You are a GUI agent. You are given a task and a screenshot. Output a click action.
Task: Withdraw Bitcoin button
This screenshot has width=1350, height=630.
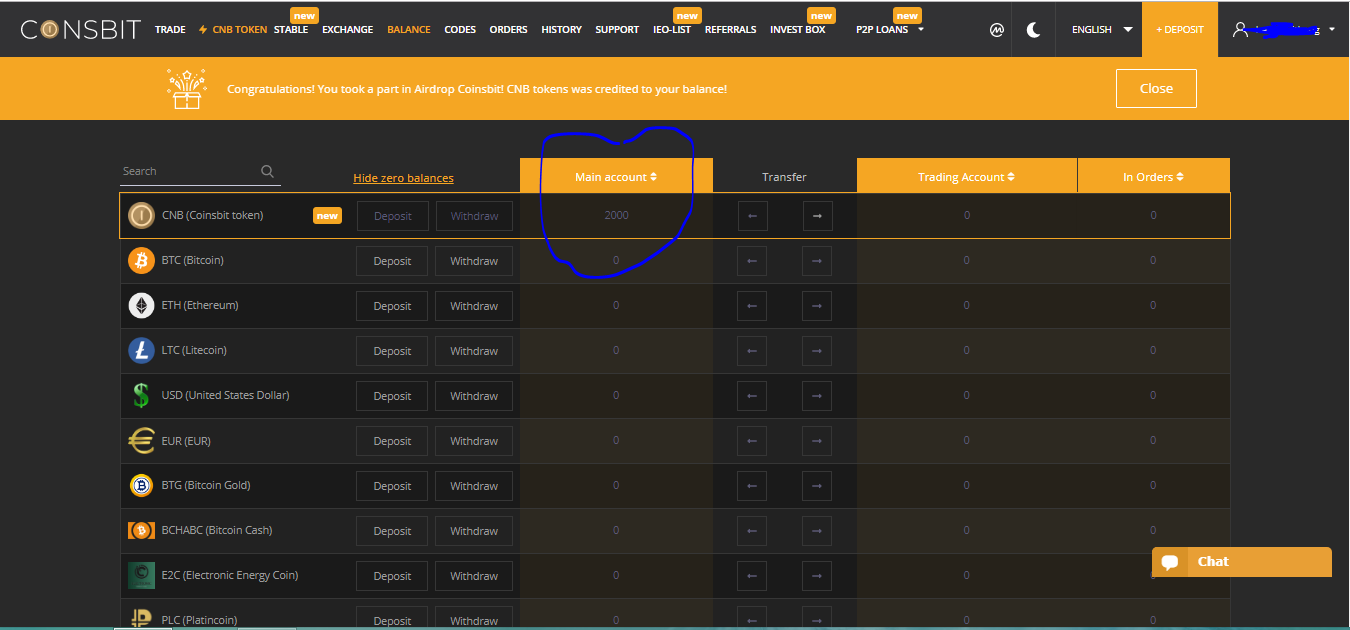pos(474,261)
